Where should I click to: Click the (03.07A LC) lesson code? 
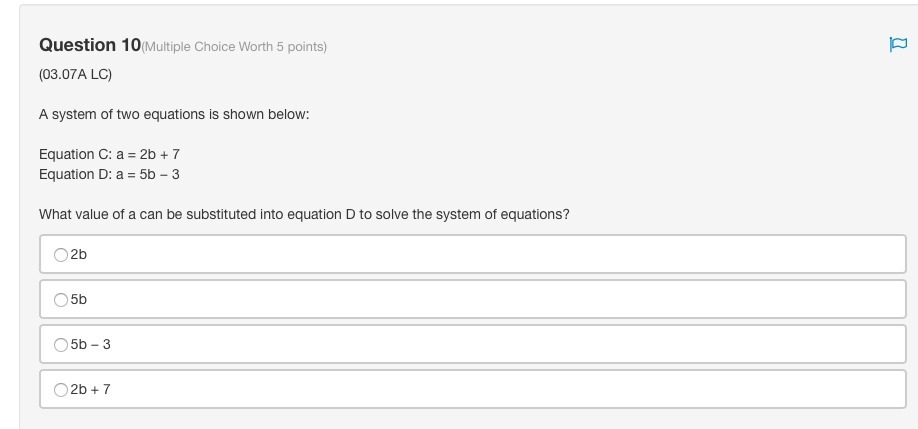pyautogui.click(x=75, y=75)
